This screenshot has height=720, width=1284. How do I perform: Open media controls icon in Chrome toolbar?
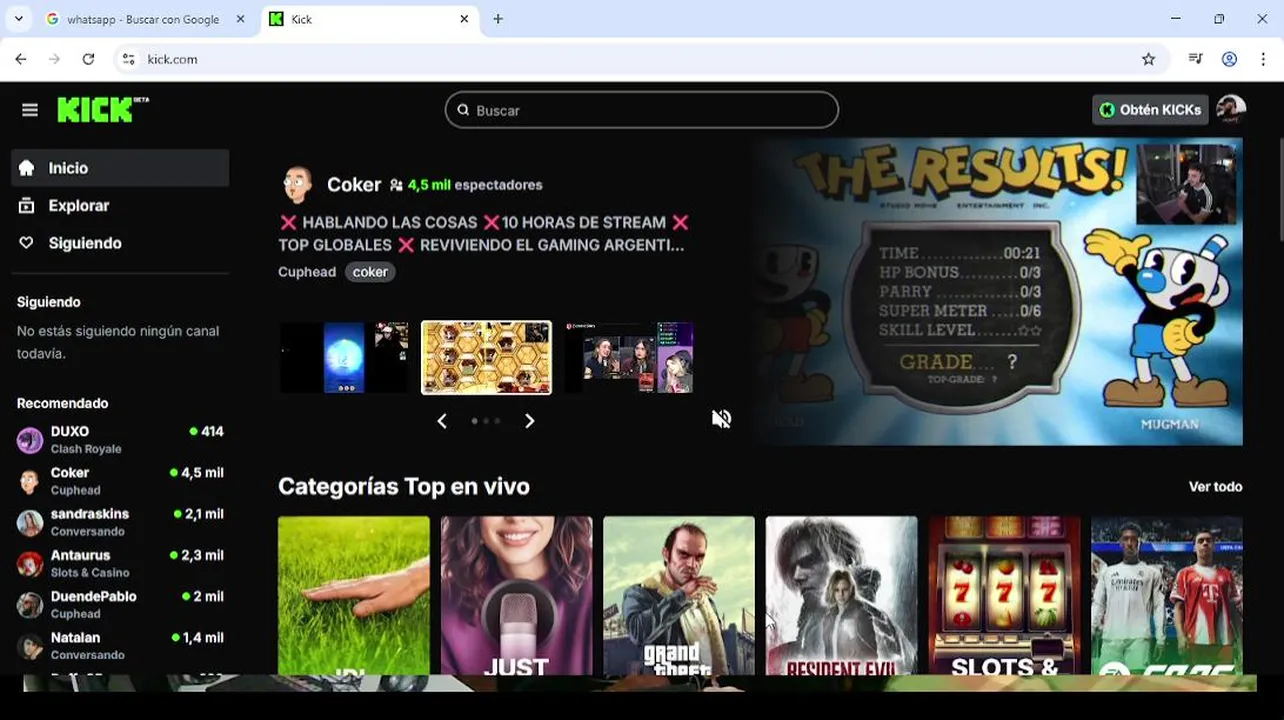[x=1195, y=59]
